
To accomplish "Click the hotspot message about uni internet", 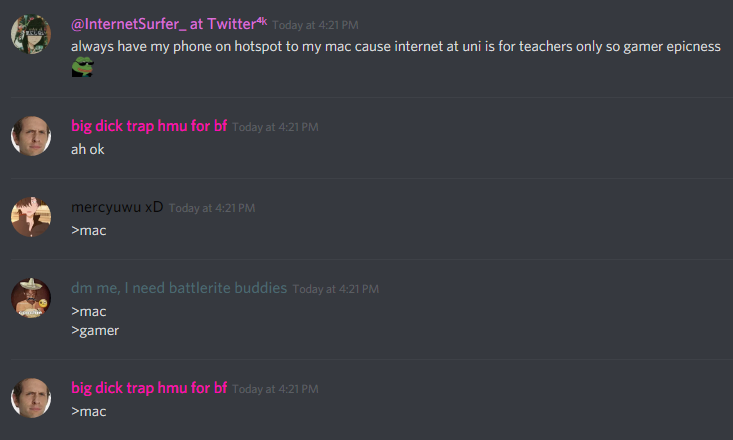I will pyautogui.click(x=395, y=46).
